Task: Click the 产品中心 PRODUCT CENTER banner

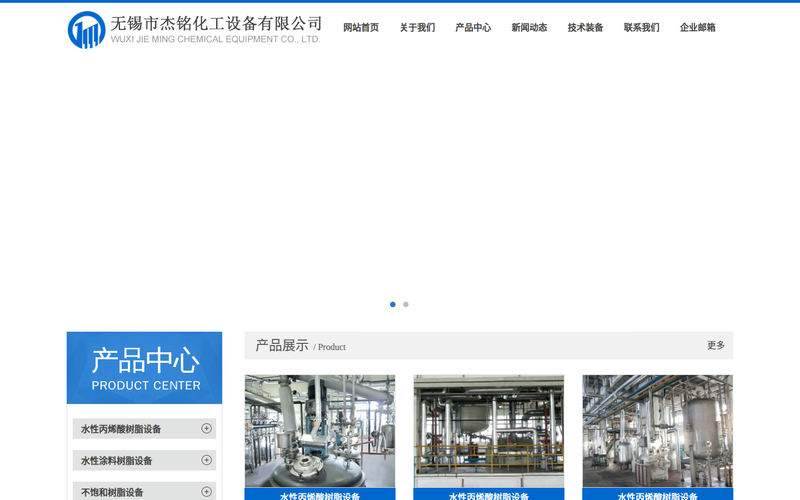Action: pos(144,368)
